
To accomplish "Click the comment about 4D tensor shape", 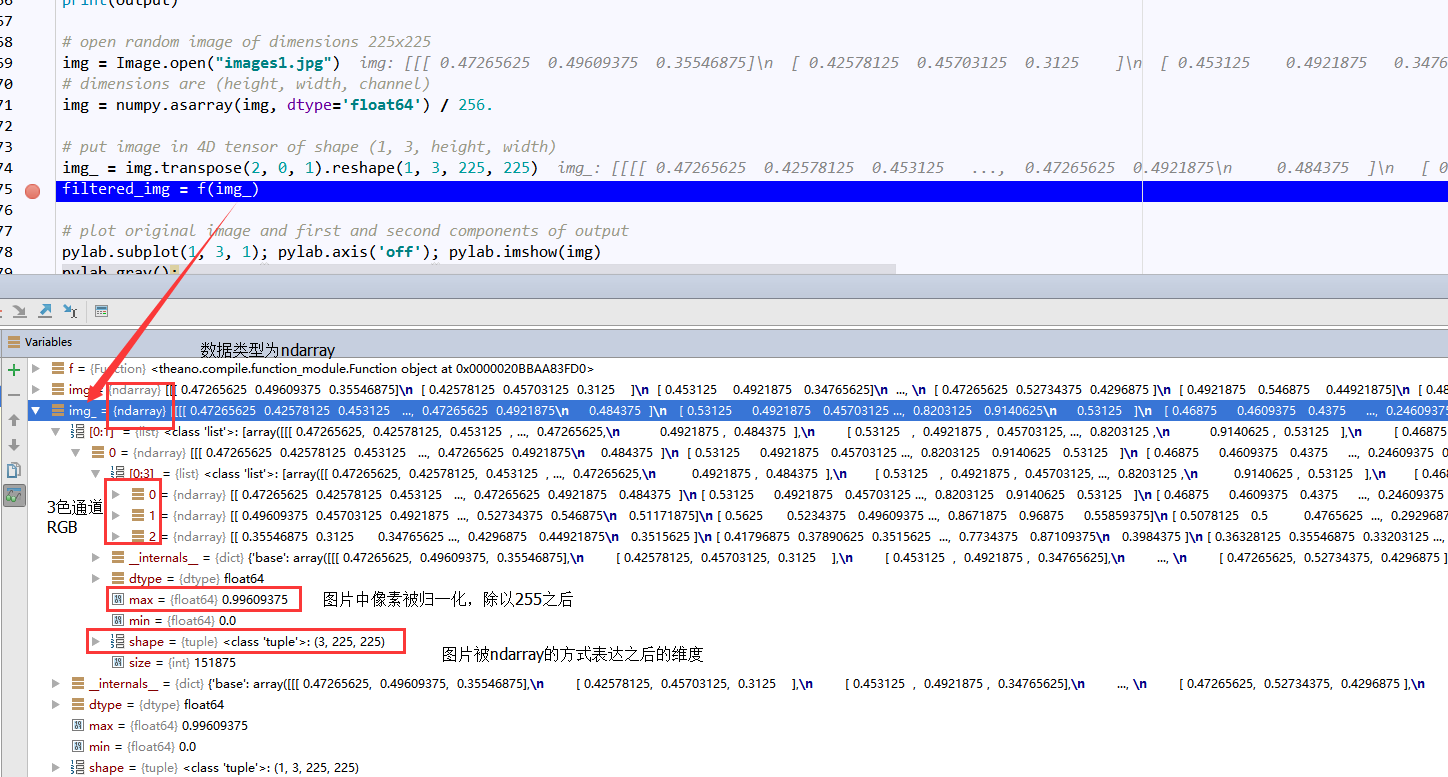I will (309, 146).
